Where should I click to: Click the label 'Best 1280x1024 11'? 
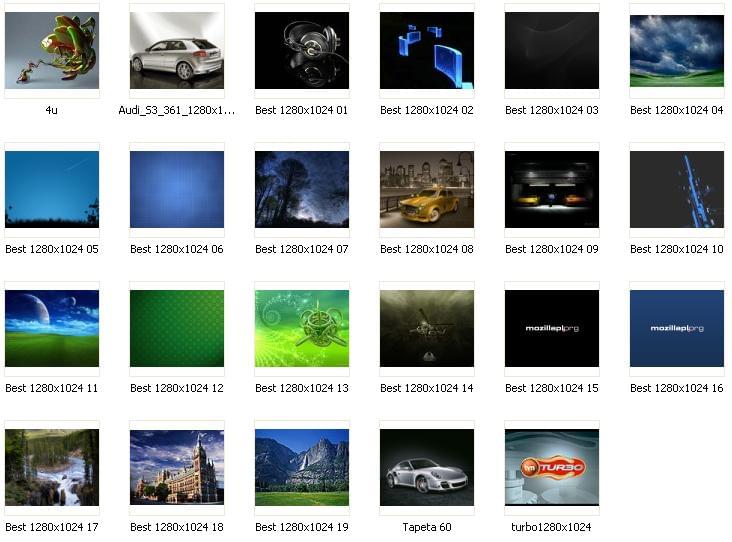tap(52, 388)
